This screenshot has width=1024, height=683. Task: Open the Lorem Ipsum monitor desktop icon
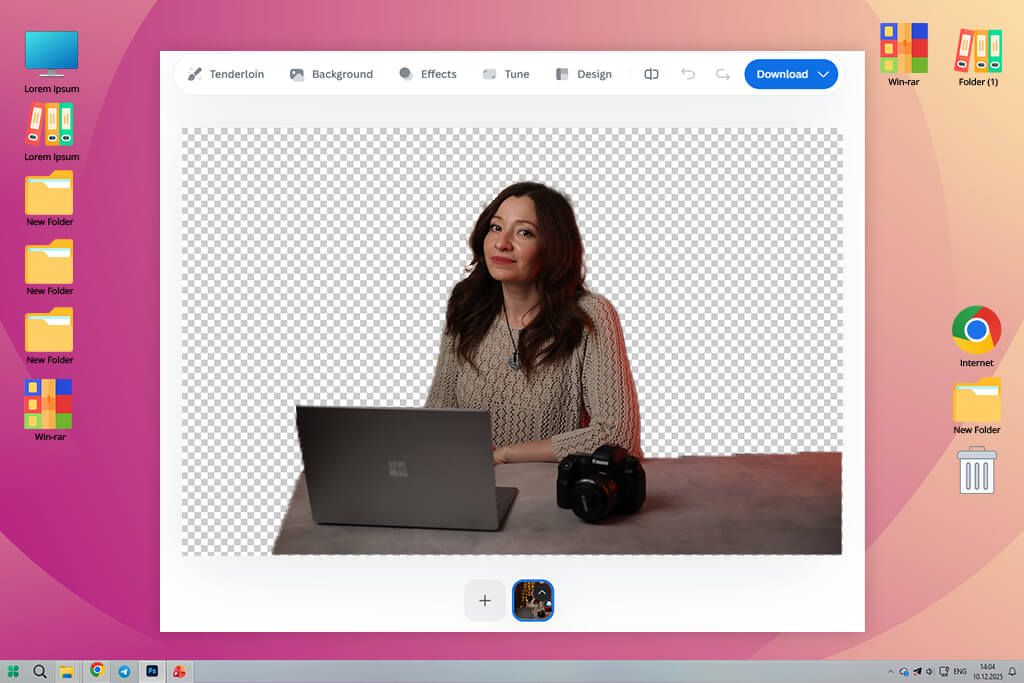(x=52, y=62)
